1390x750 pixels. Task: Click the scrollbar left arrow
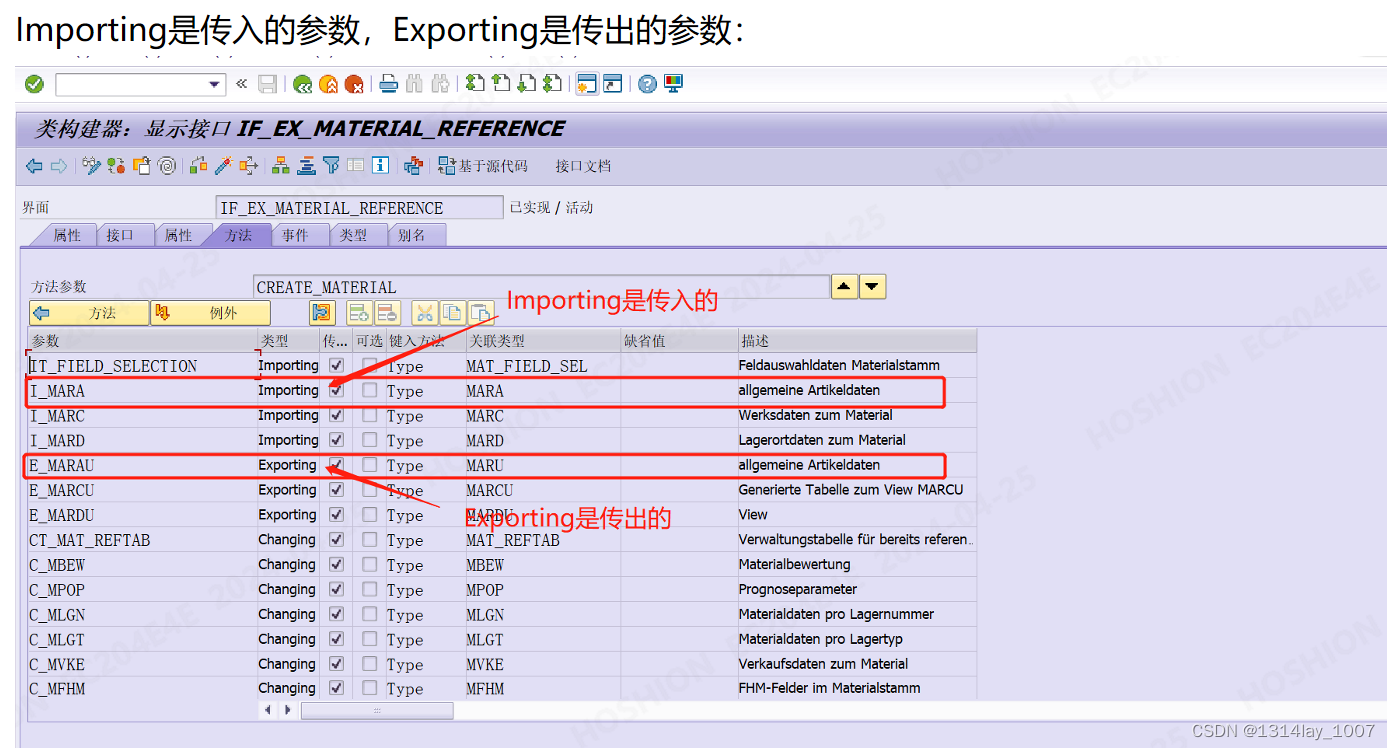click(x=267, y=710)
